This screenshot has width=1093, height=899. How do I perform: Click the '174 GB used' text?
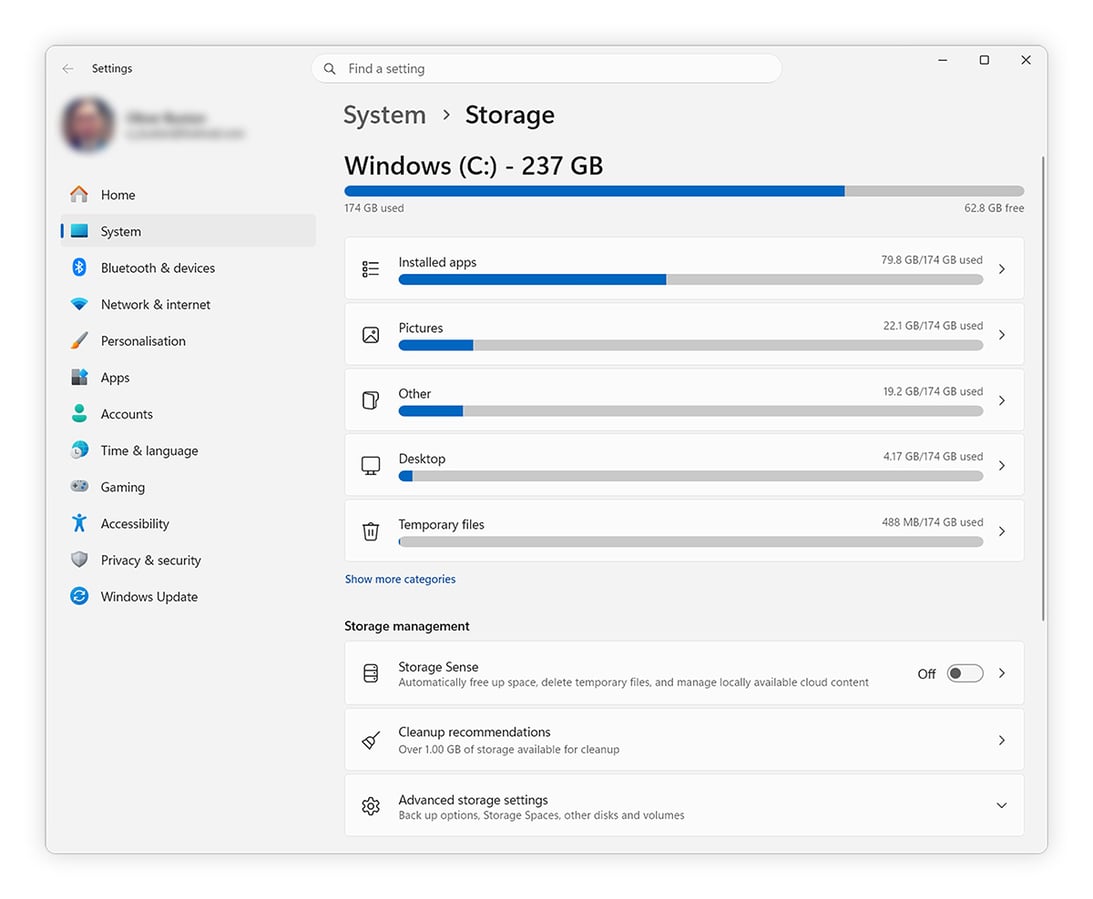pyautogui.click(x=374, y=208)
